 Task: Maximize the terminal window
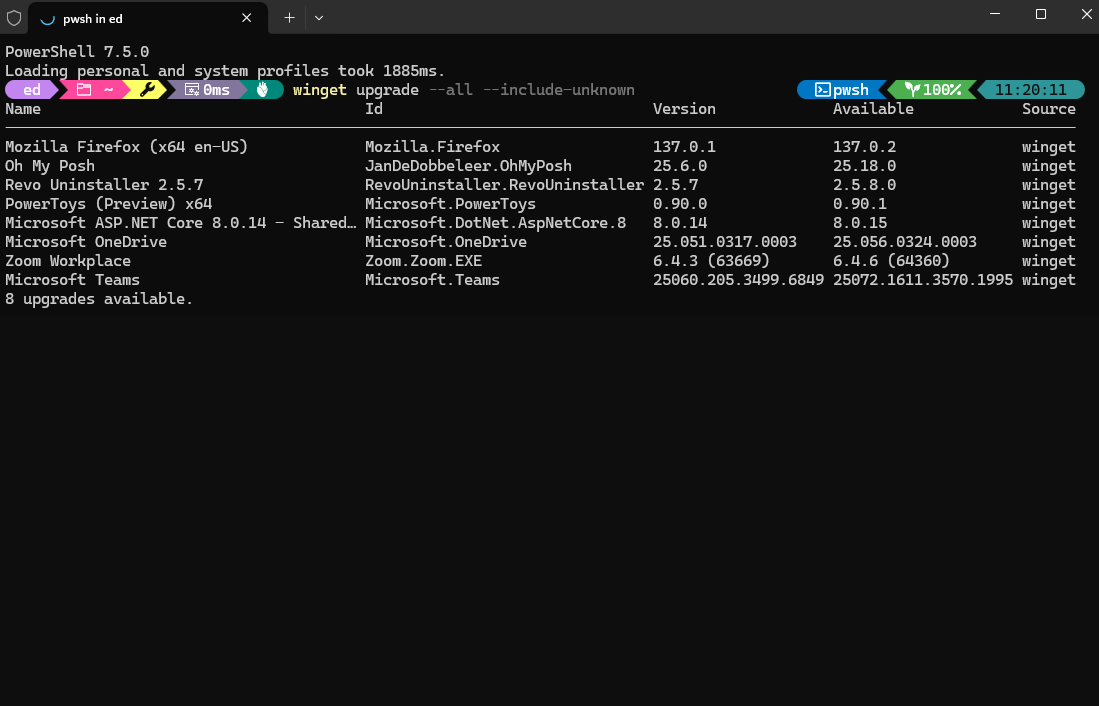1040,14
